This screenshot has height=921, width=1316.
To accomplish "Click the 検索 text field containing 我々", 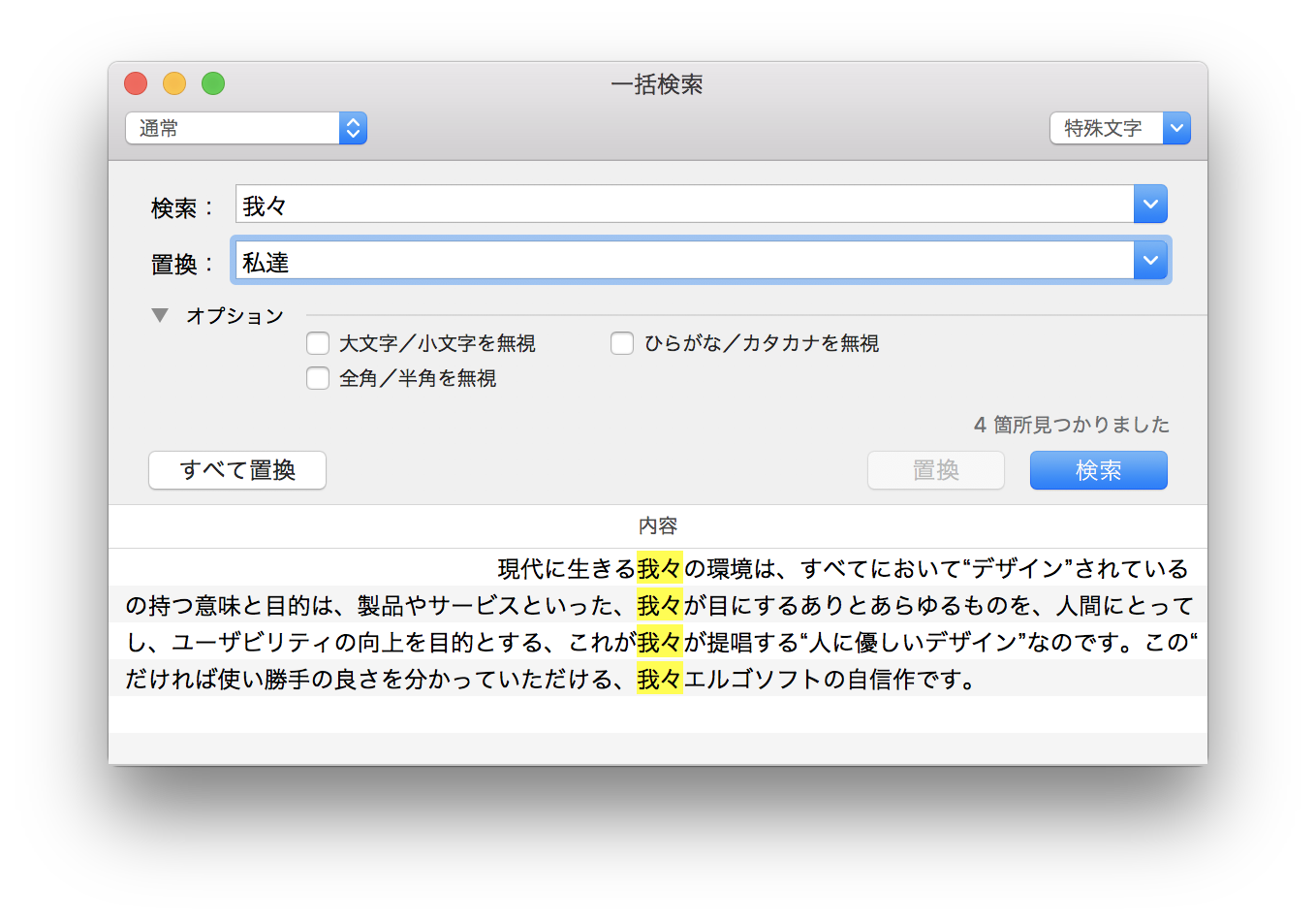I will click(x=684, y=205).
